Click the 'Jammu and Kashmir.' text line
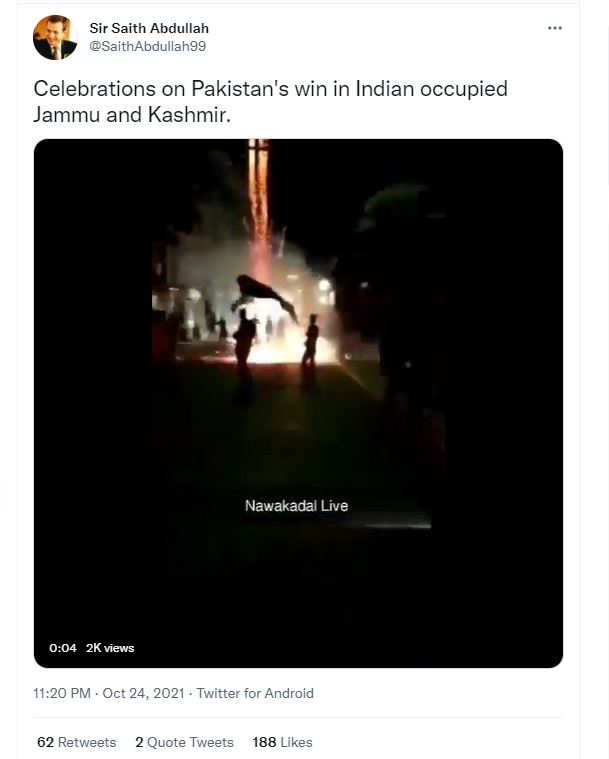609x759 pixels. pos(132,115)
